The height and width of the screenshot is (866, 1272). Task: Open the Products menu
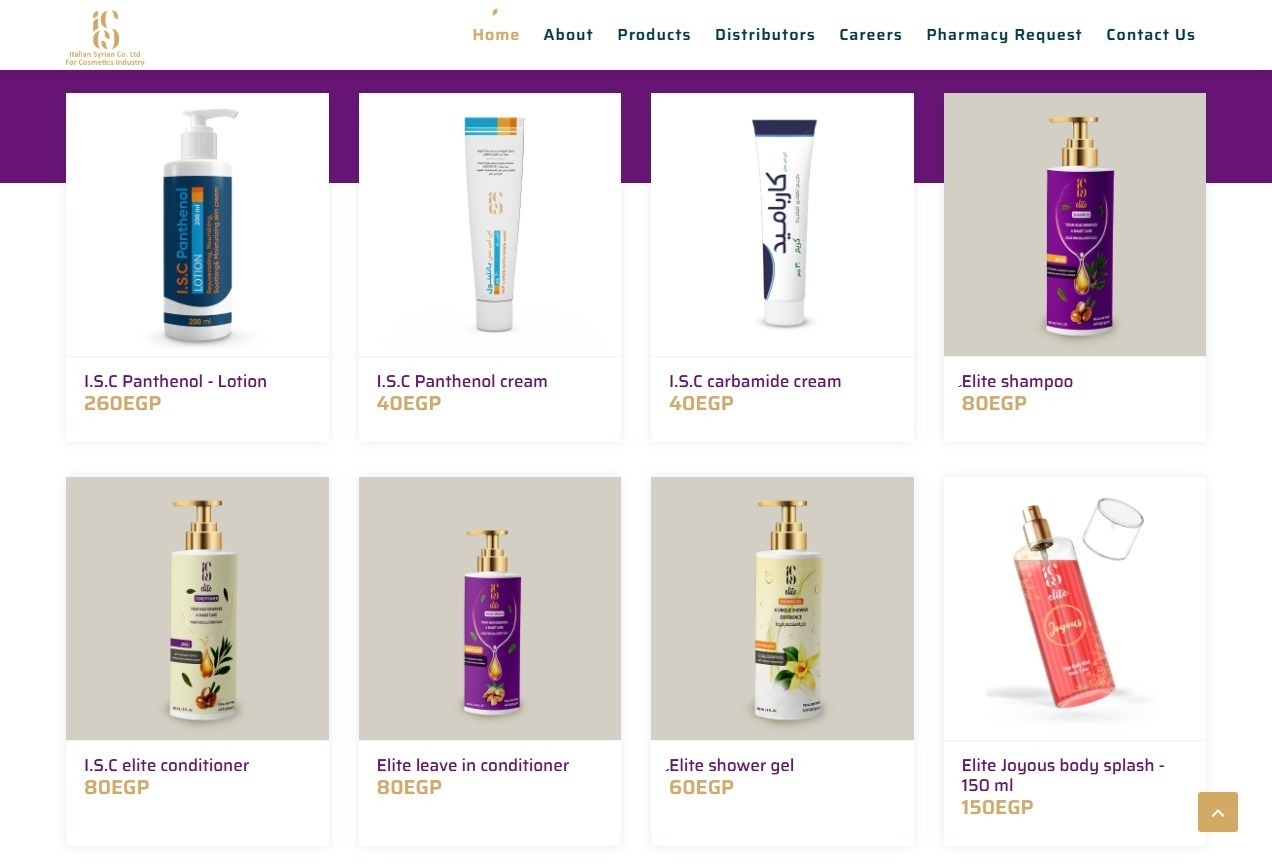pyautogui.click(x=654, y=35)
